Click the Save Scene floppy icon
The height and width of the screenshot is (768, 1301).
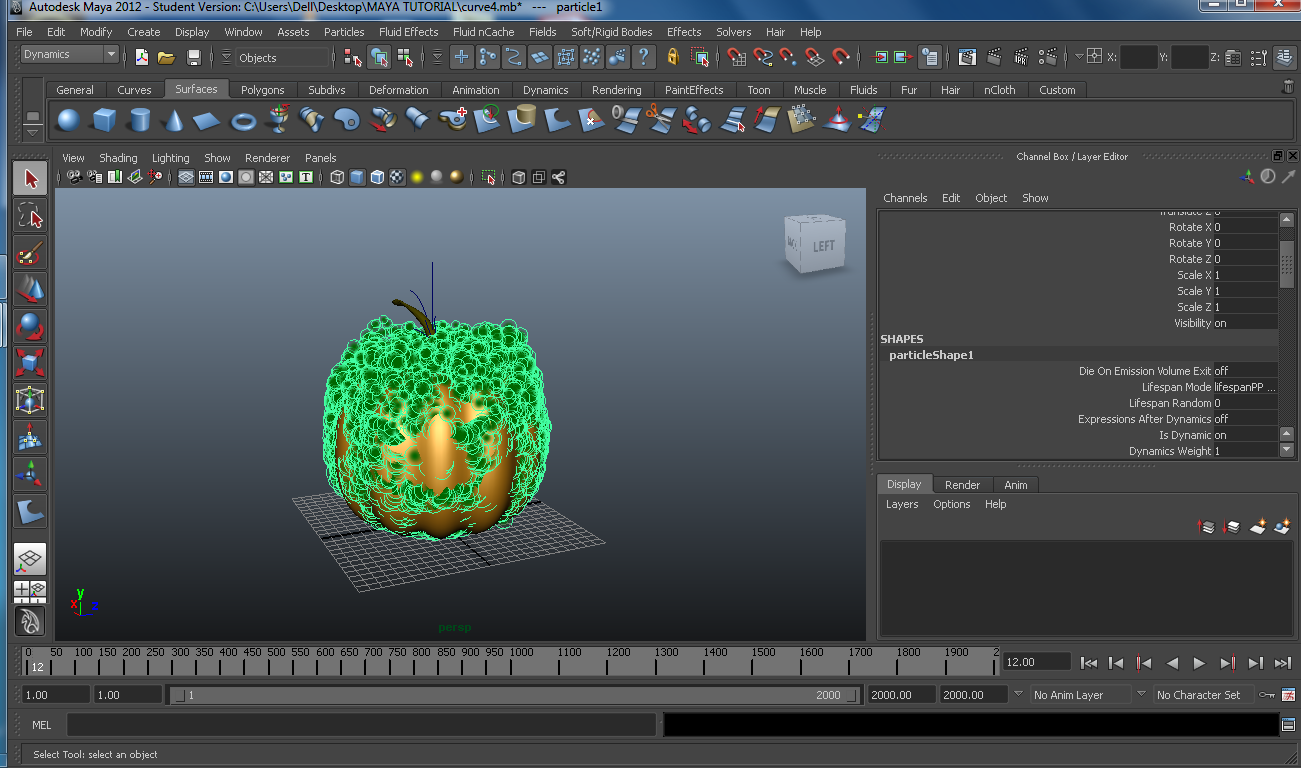(x=194, y=57)
